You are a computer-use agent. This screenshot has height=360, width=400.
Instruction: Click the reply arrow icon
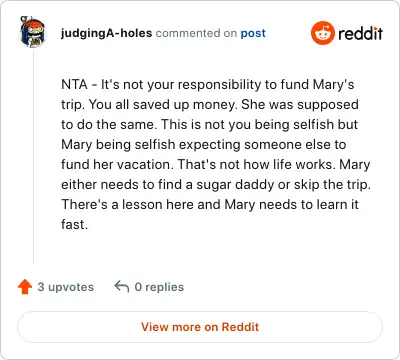click(x=122, y=287)
